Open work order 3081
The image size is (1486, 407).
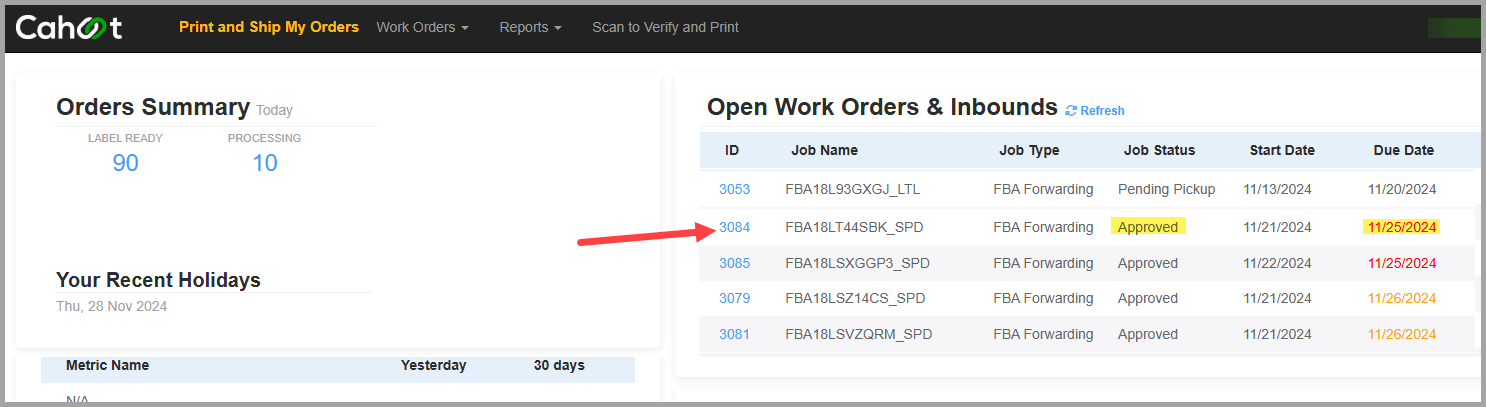click(x=734, y=334)
